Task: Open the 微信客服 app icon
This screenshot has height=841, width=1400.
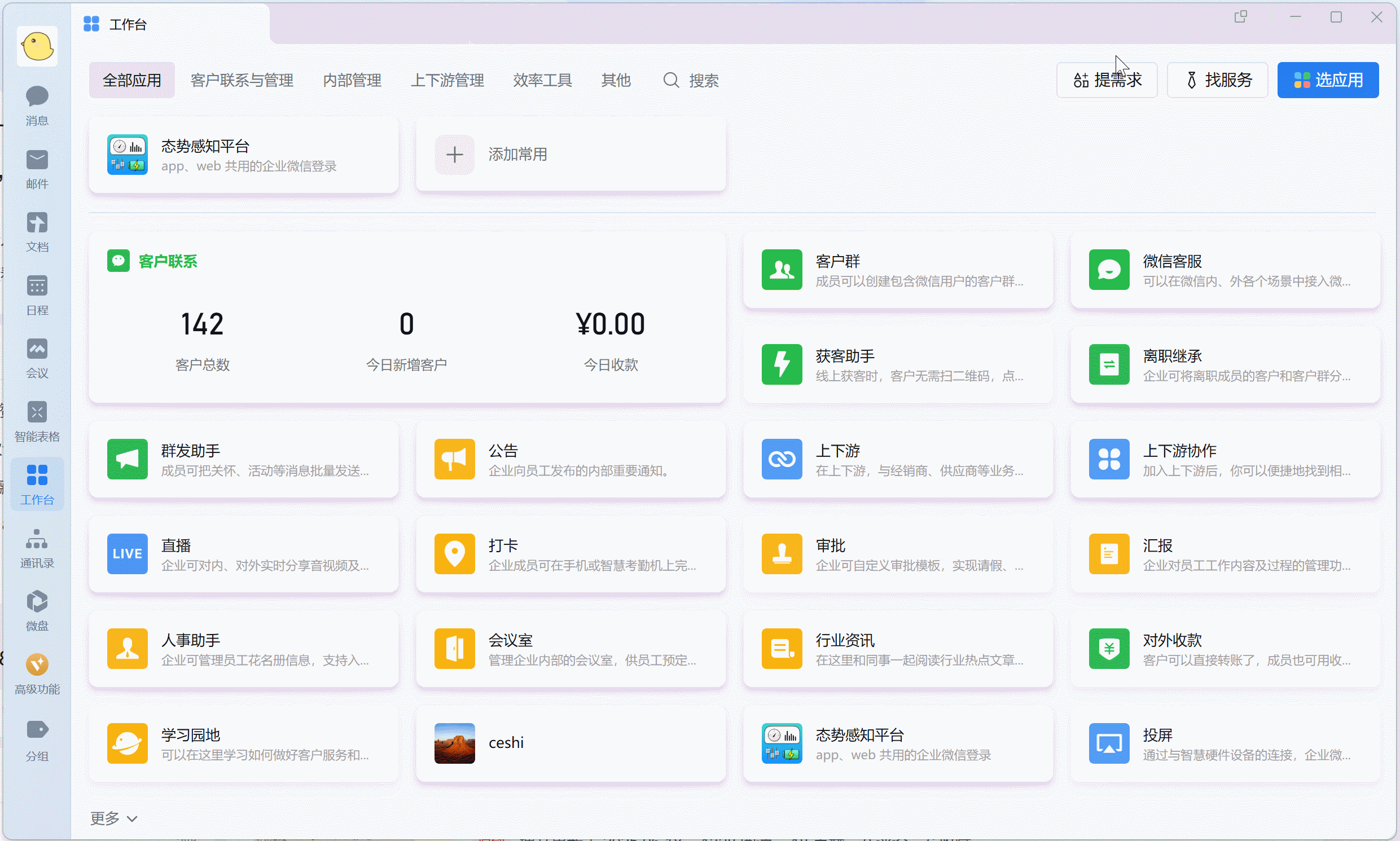Action: (1109, 270)
